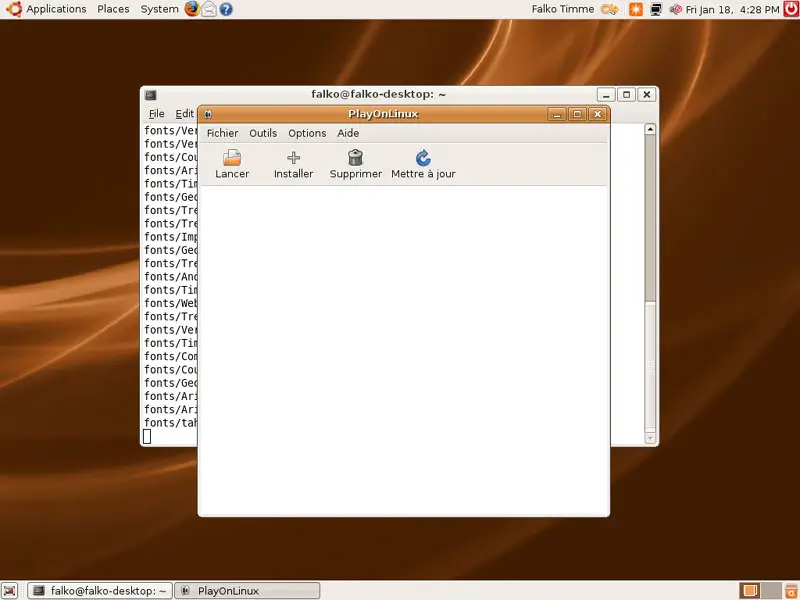Viewport: 800px width, 600px height.
Task: Open the help launcher question-mark icon
Action: (226, 9)
